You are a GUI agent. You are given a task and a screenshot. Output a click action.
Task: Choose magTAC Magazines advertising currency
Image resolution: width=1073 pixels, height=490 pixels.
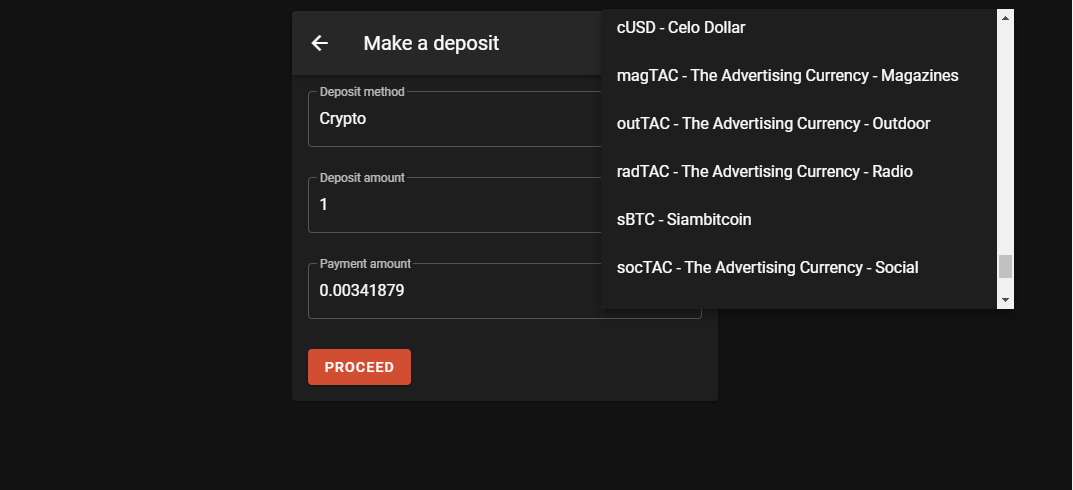coord(799,75)
